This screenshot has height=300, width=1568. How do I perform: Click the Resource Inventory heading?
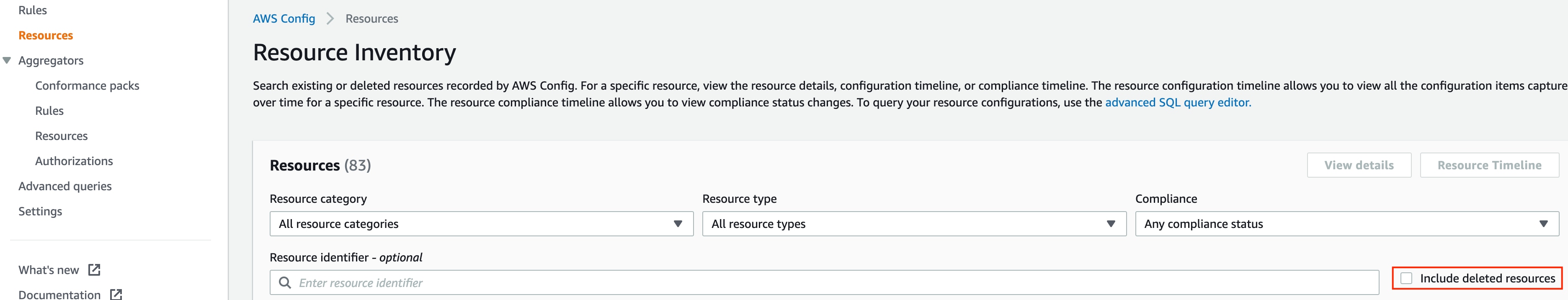pos(354,52)
